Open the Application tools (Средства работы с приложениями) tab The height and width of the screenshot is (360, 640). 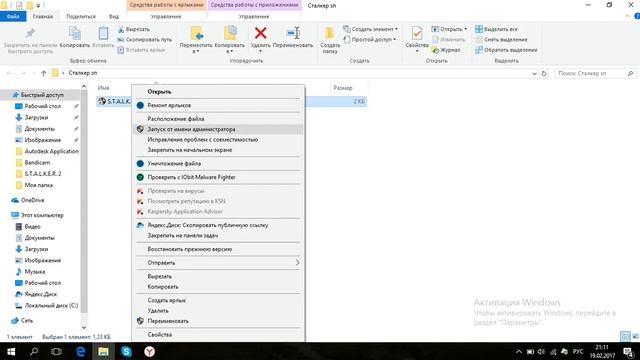255,5
